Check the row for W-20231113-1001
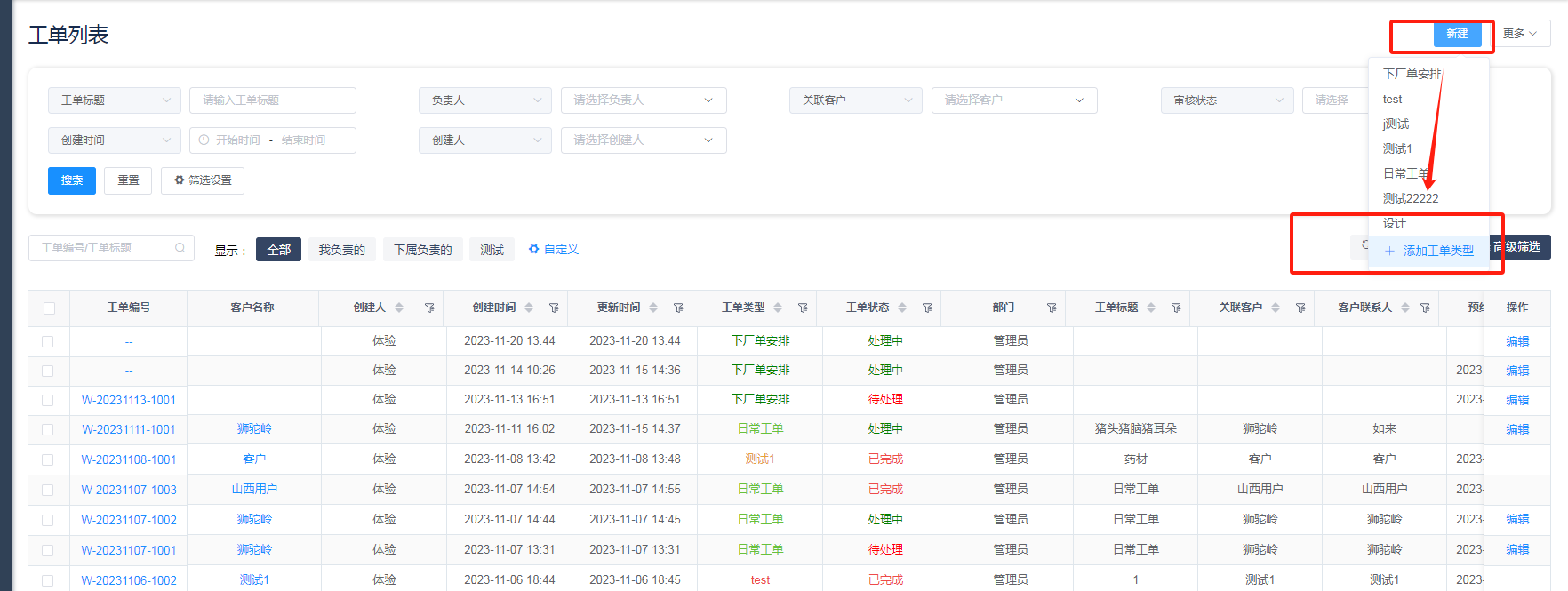The width and height of the screenshot is (1568, 591). [x=48, y=401]
